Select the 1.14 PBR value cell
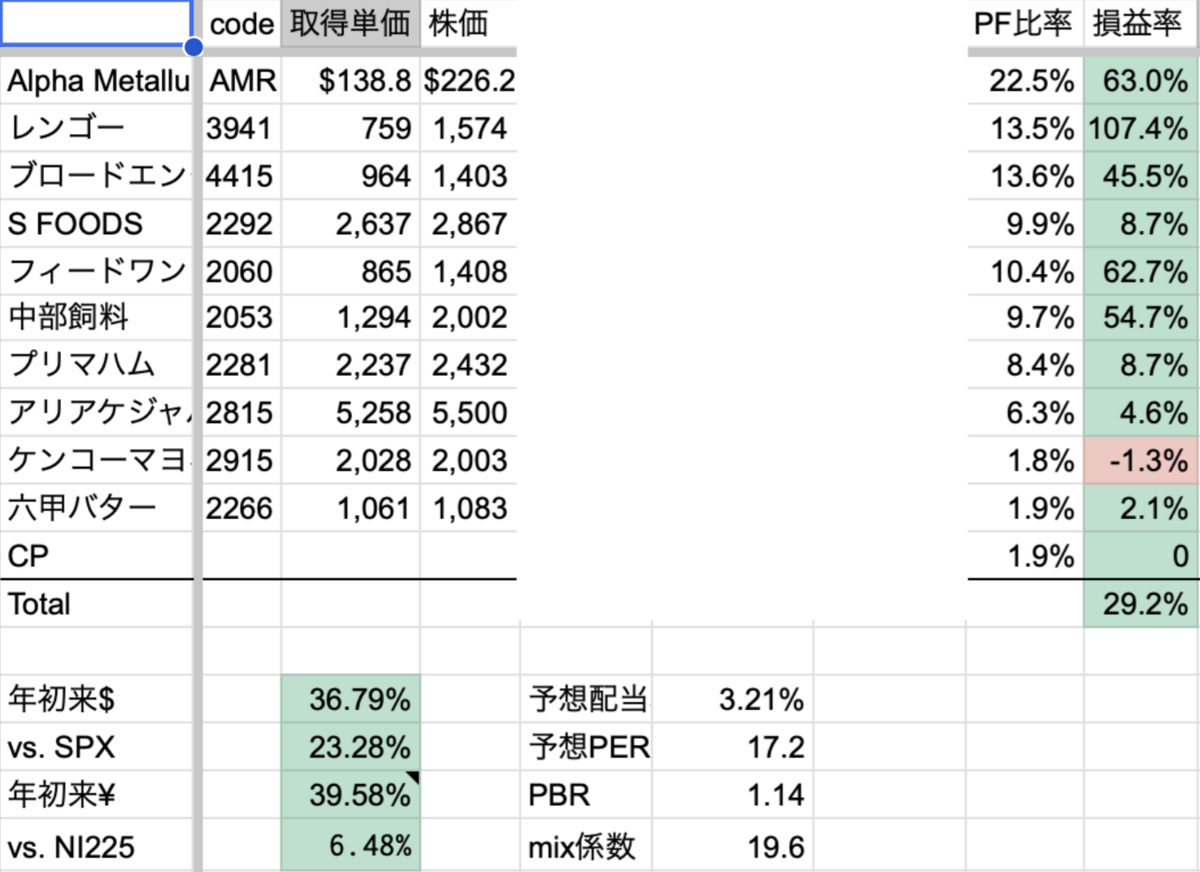1200x872 pixels. (x=732, y=796)
